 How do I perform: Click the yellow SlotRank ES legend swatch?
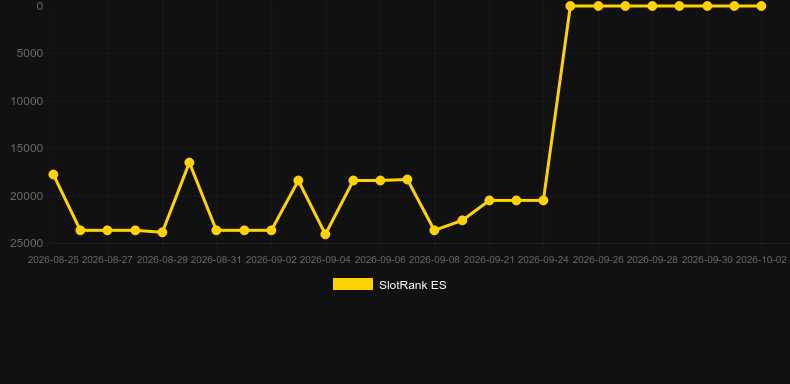tap(353, 284)
